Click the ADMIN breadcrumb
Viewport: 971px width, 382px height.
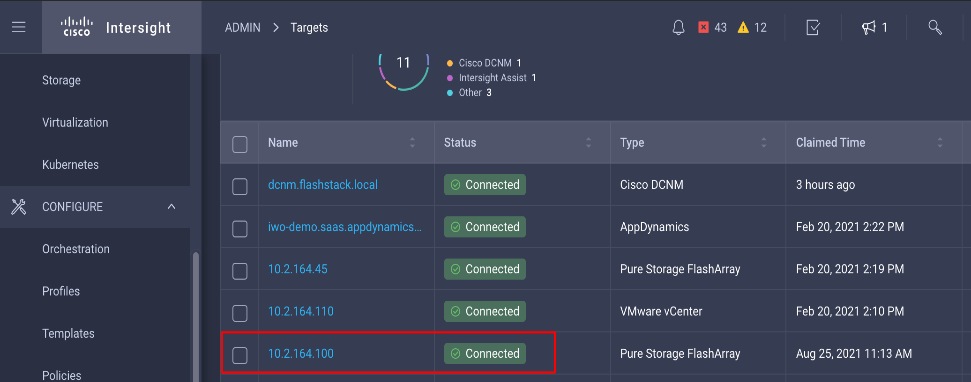243,28
